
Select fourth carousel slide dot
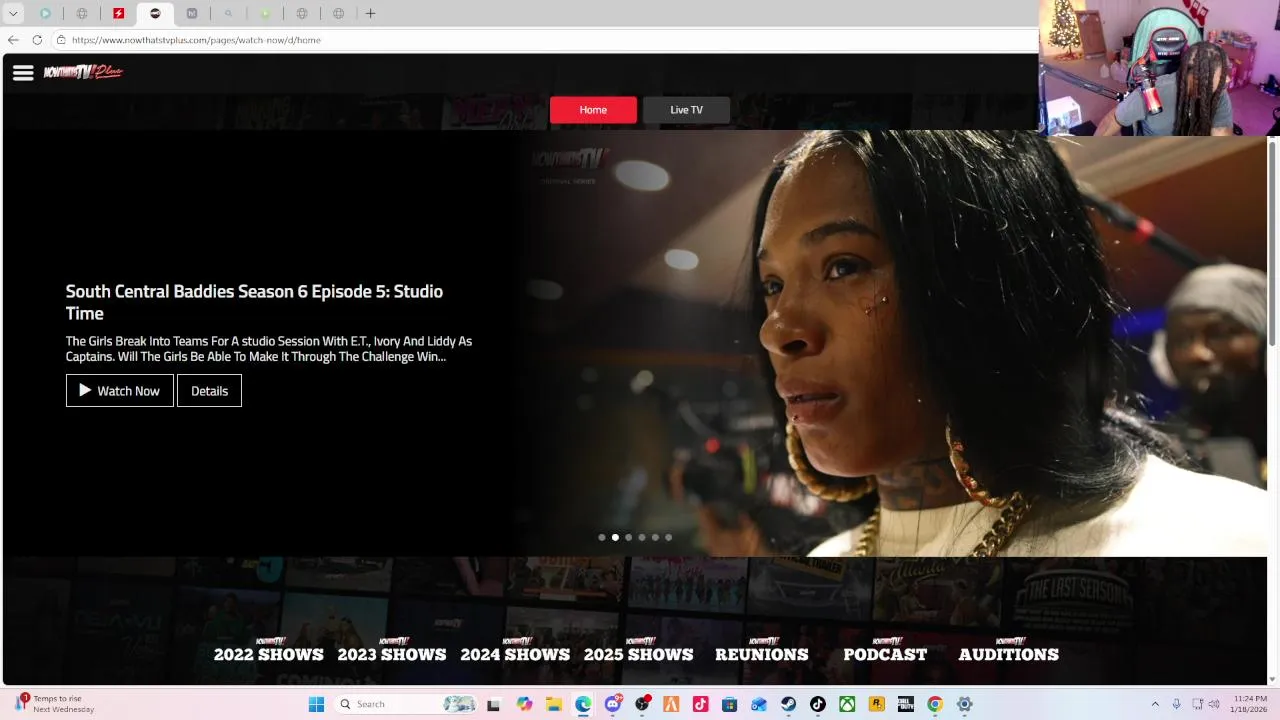[642, 537]
